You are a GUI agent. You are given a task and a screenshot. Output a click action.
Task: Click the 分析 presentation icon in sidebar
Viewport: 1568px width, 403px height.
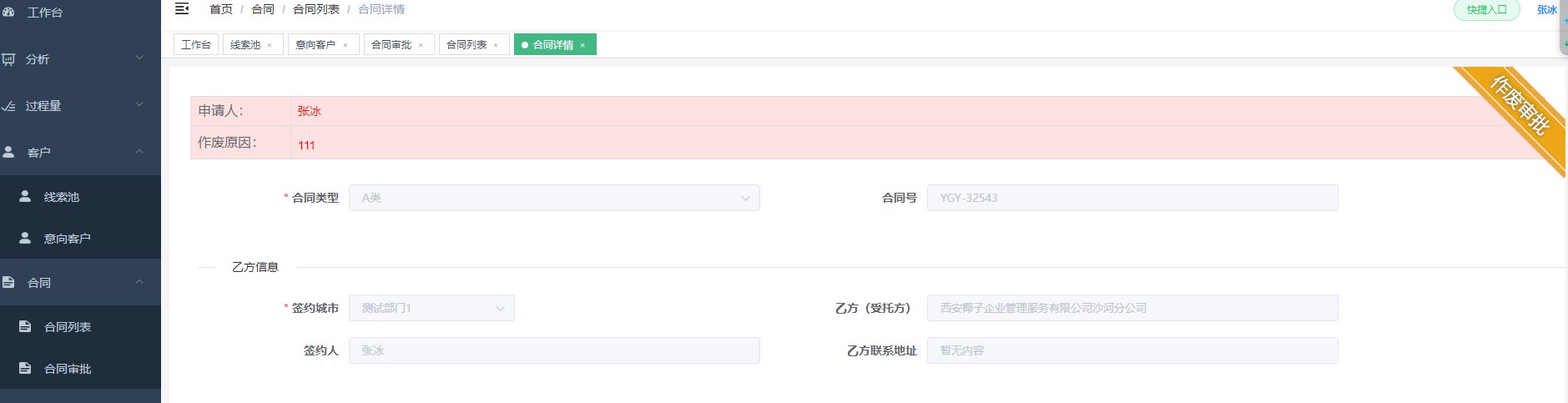click(8, 59)
